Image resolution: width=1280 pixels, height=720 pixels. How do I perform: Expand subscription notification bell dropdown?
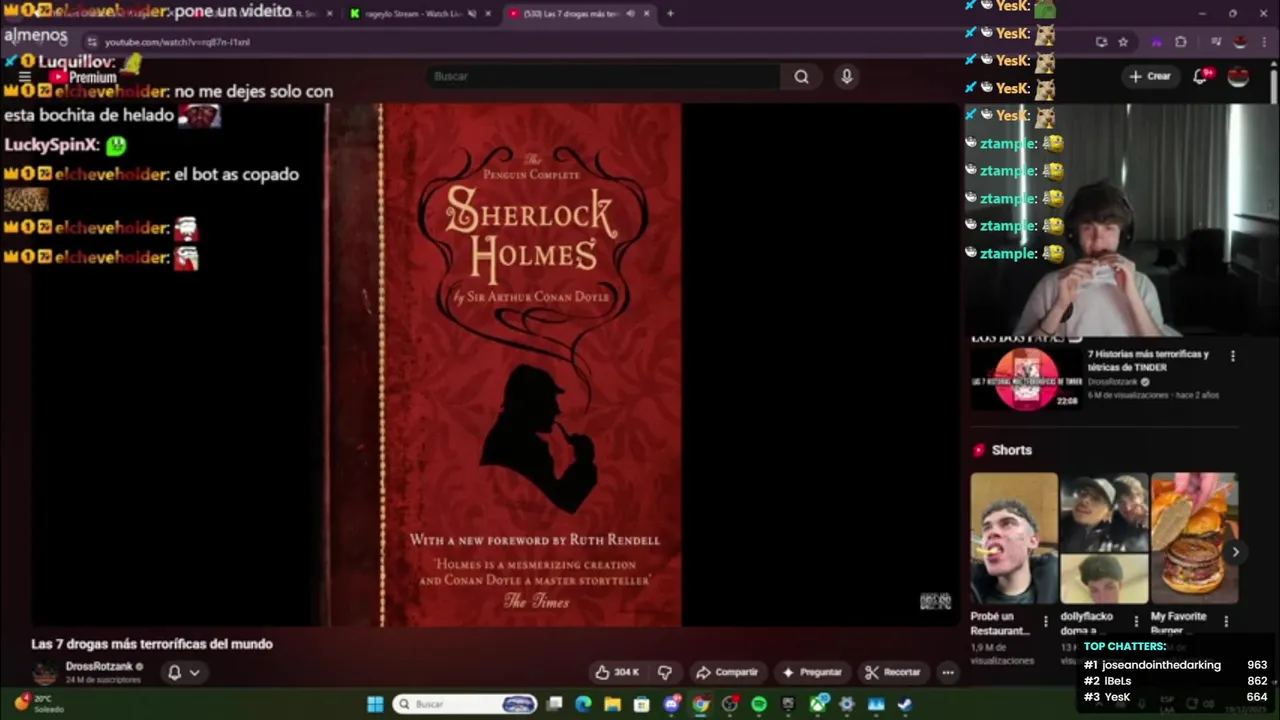(183, 672)
